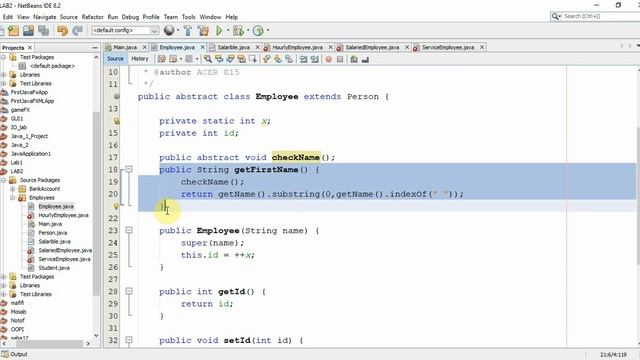The image size is (640, 360).
Task: Switch to Source view
Action: tap(115, 59)
